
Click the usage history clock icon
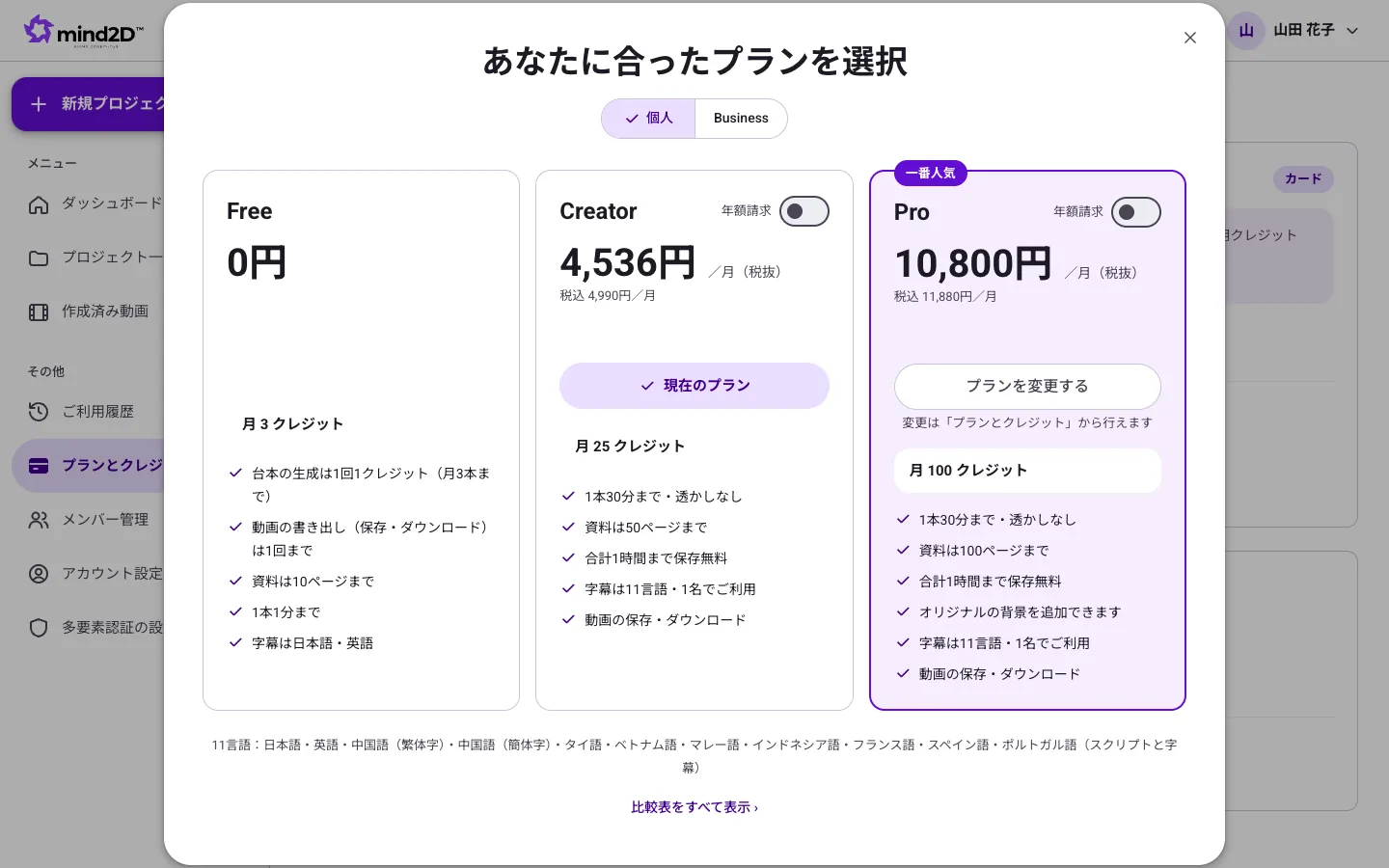click(x=39, y=413)
